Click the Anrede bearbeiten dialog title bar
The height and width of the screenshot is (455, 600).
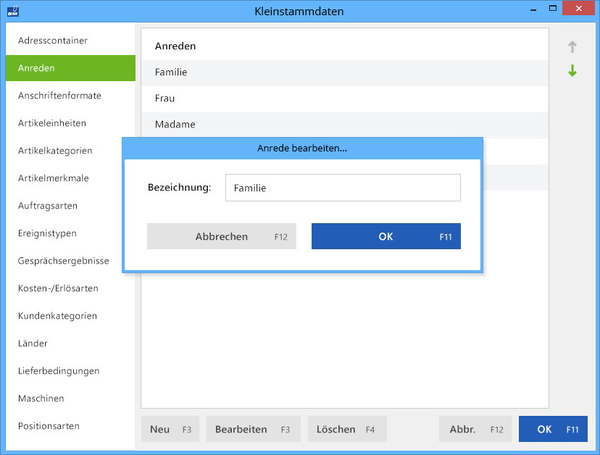click(302, 148)
